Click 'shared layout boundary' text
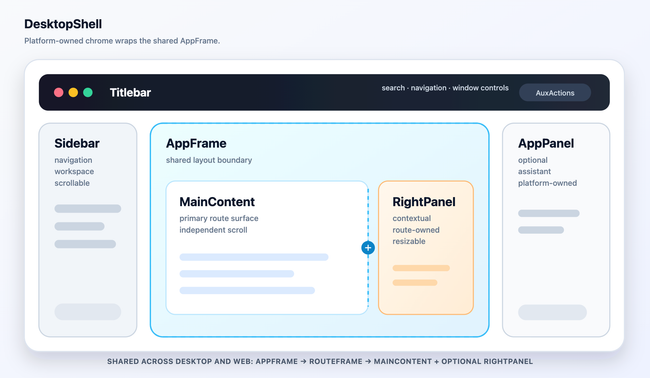Screen dimensions: 650x378 click(209, 160)
